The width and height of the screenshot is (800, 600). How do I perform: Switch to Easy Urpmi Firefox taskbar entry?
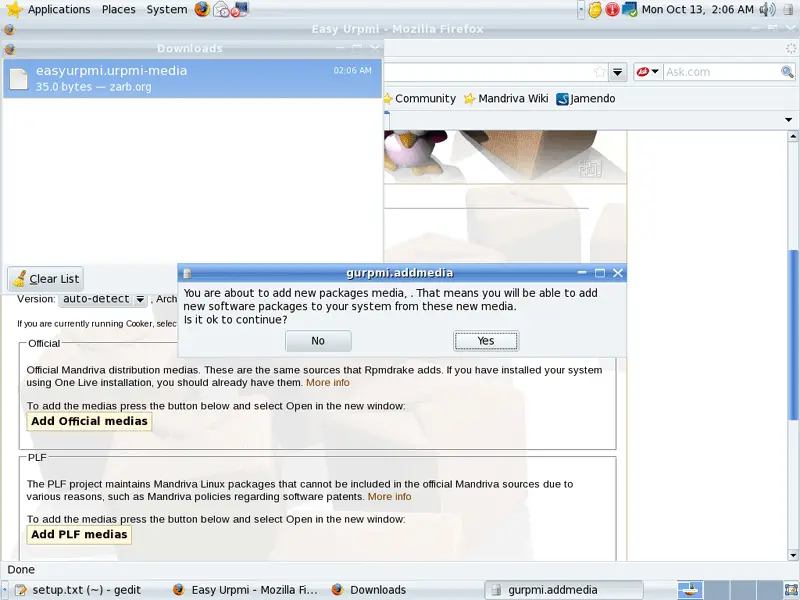tap(245, 590)
